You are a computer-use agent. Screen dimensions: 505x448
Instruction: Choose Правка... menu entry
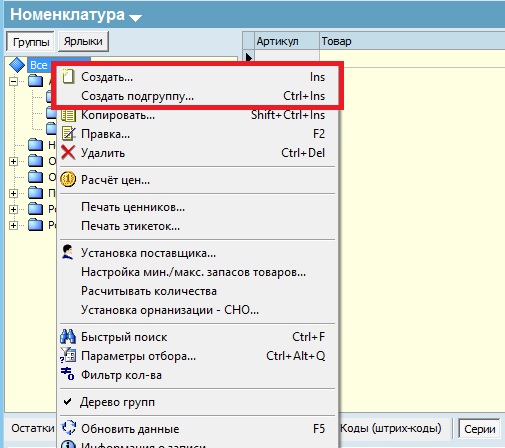tap(197, 134)
